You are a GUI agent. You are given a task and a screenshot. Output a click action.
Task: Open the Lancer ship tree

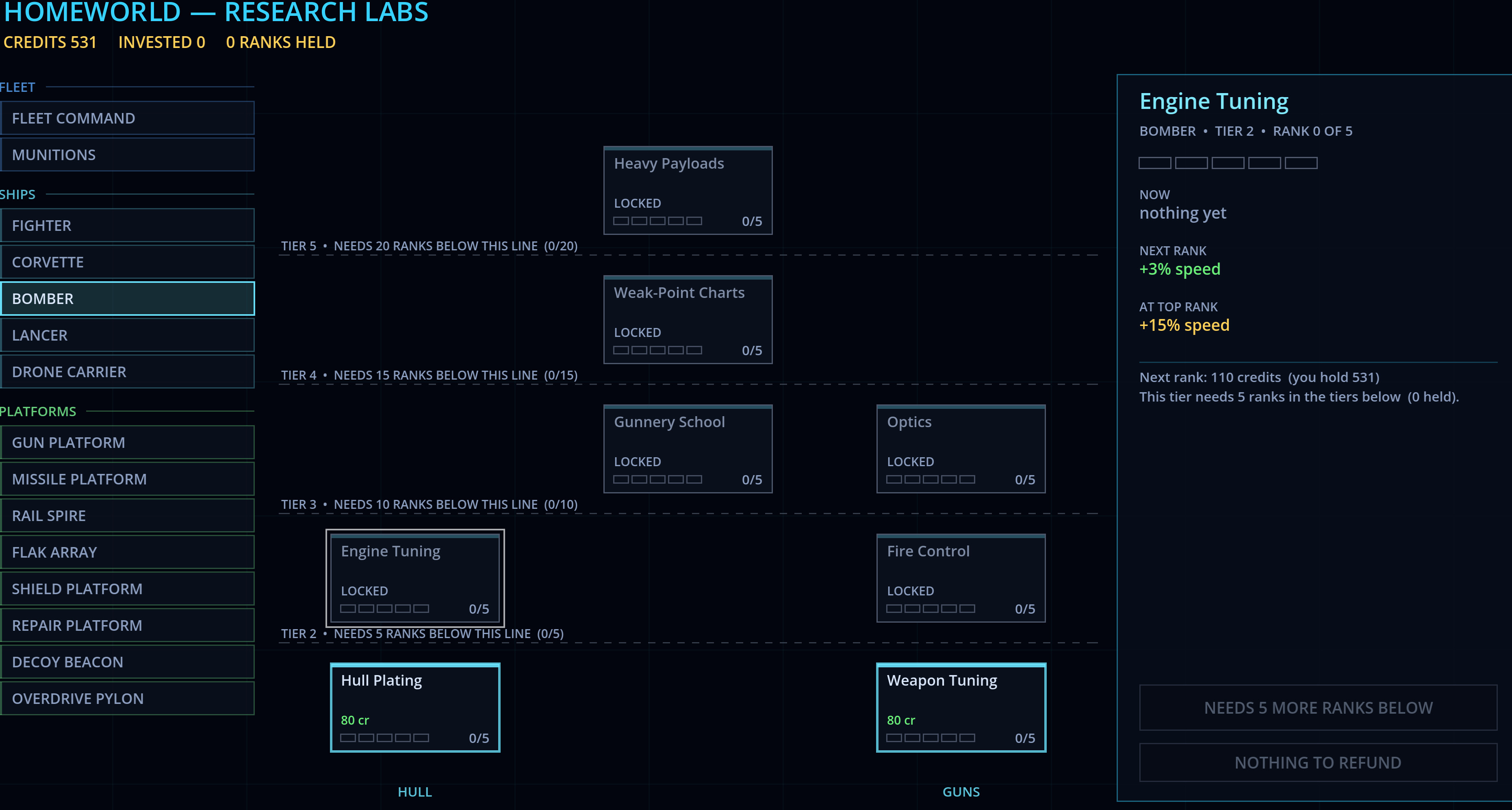click(127, 335)
